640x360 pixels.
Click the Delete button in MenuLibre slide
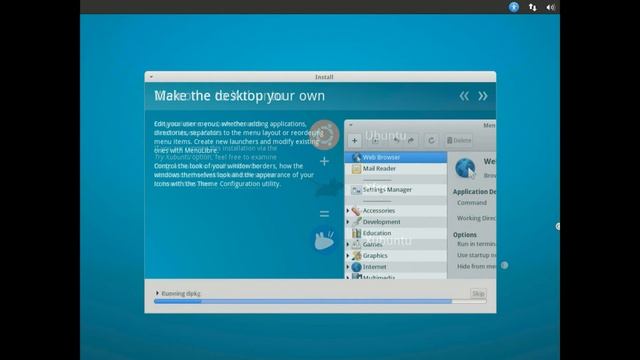pos(459,140)
